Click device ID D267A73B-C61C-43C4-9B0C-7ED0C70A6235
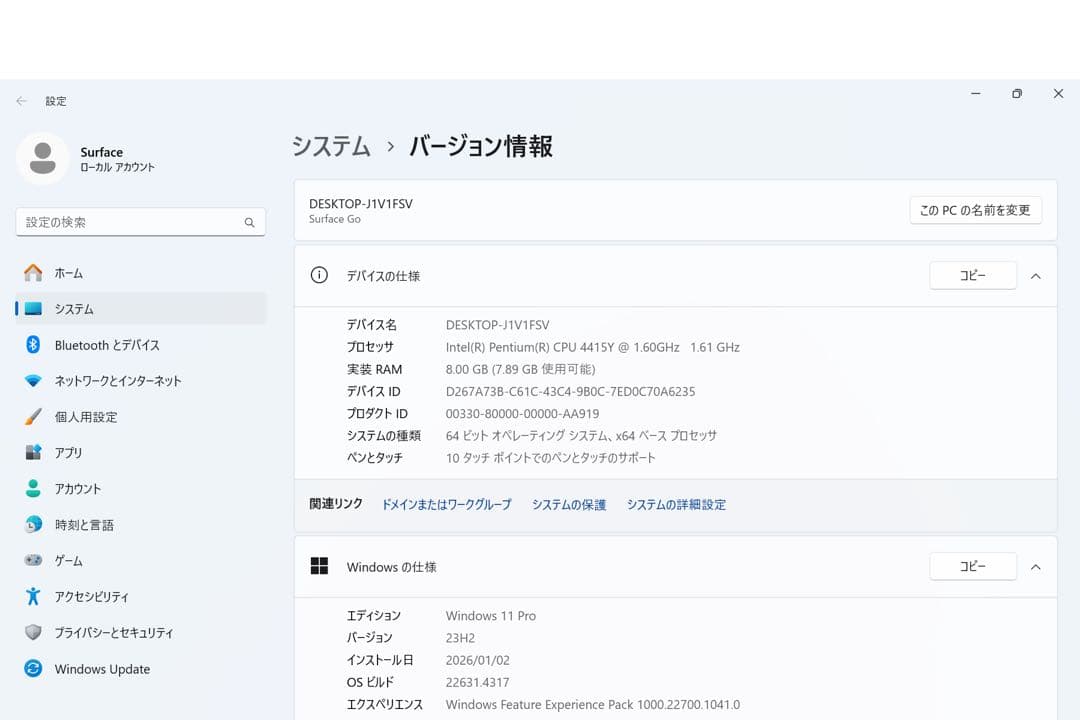The image size is (1080, 720). (x=570, y=391)
